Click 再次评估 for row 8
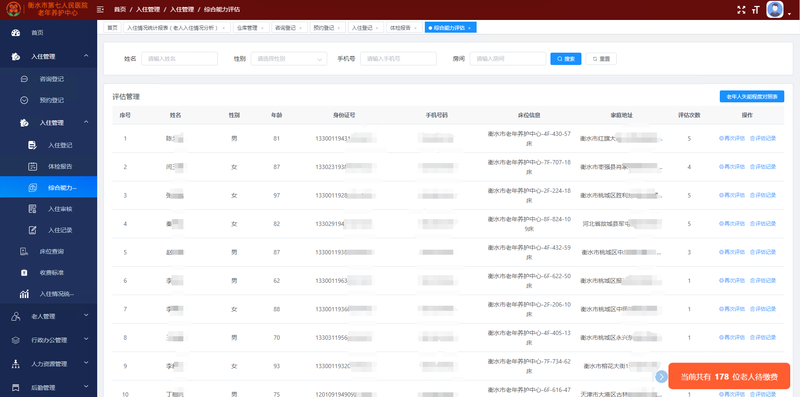Image resolution: width=800 pixels, height=397 pixels. click(x=732, y=338)
